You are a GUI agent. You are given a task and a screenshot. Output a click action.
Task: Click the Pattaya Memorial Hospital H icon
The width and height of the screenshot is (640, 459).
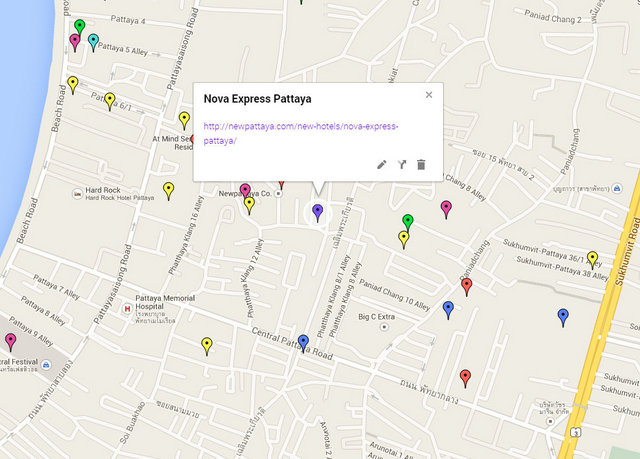(x=127, y=309)
